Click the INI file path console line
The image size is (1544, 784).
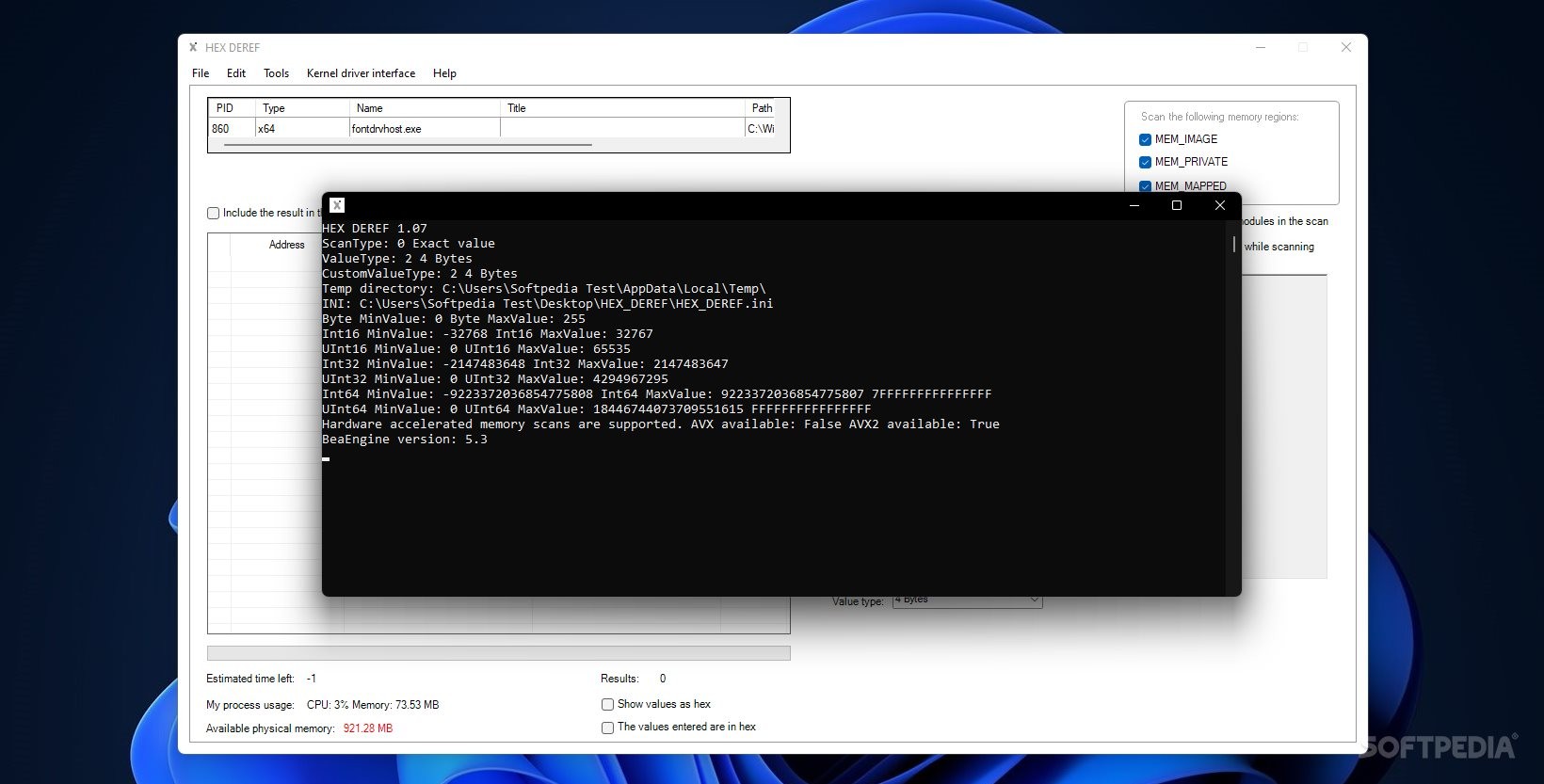pos(547,304)
